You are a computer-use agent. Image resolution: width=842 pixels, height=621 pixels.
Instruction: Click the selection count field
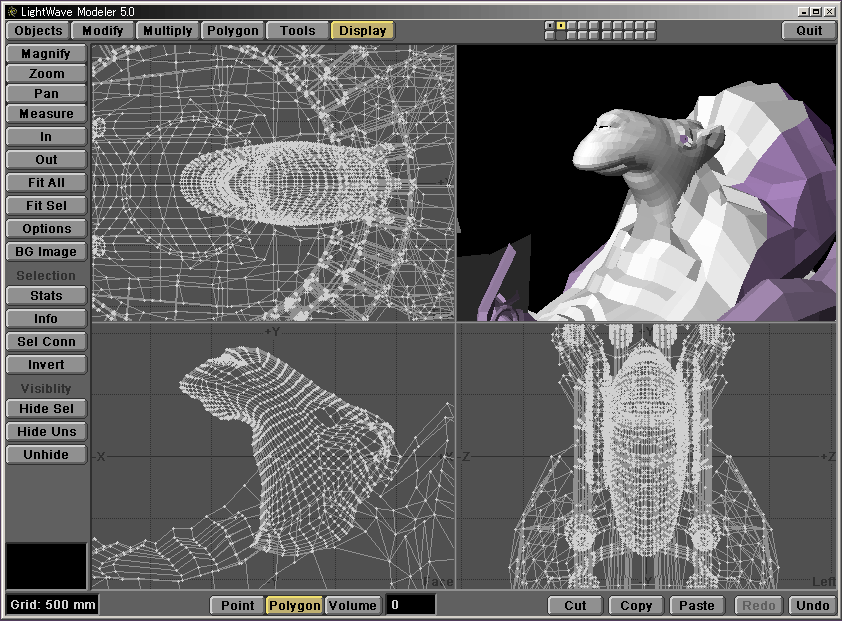(x=411, y=605)
